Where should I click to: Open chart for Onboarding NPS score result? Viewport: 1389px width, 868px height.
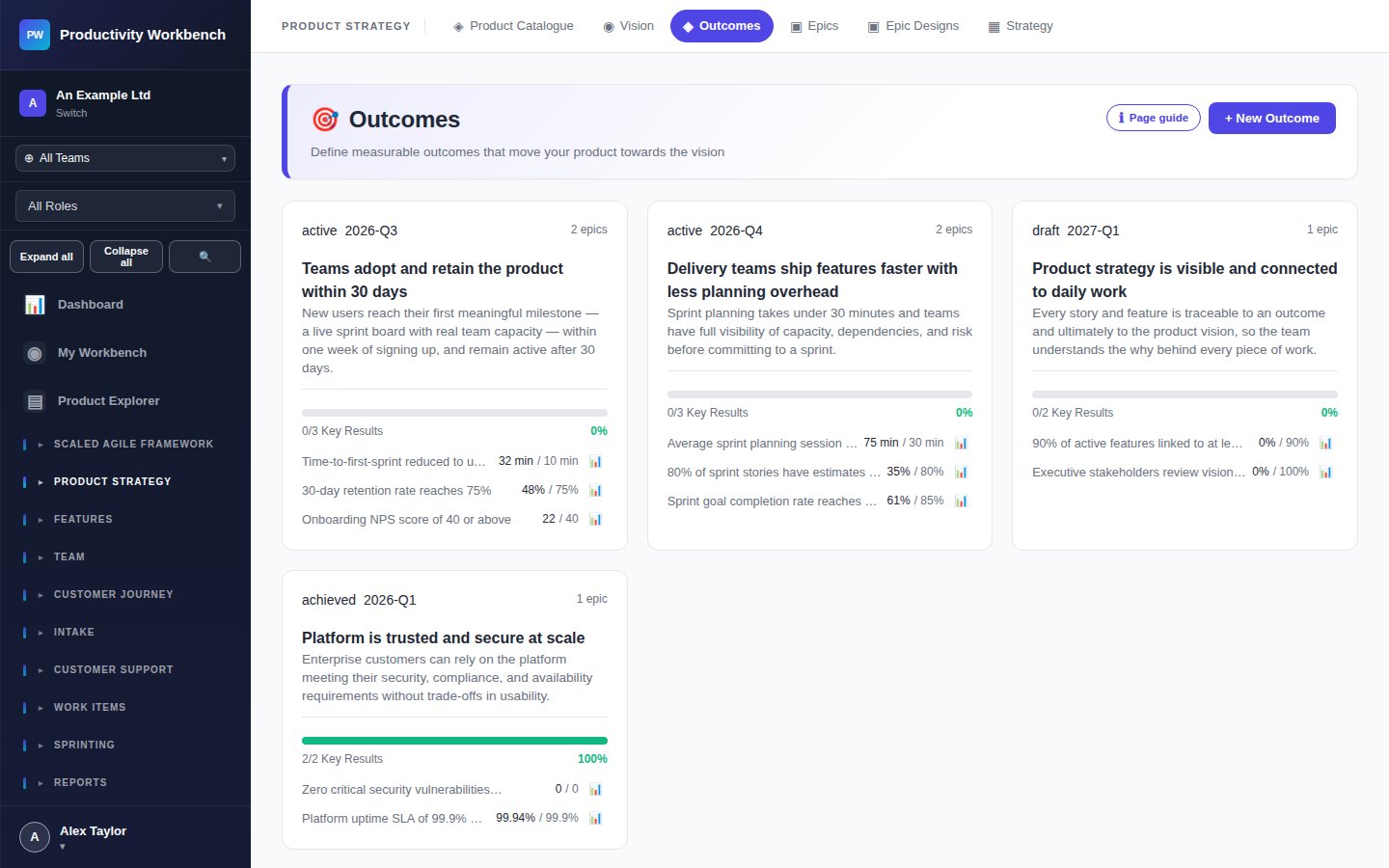pos(595,519)
